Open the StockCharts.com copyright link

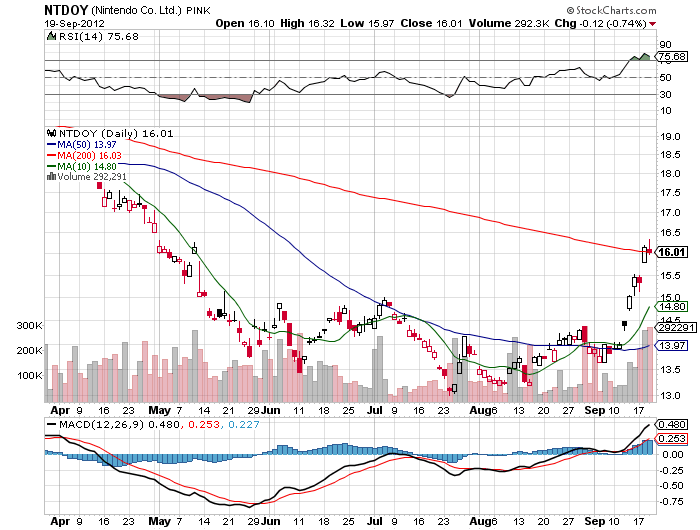[x=612, y=10]
